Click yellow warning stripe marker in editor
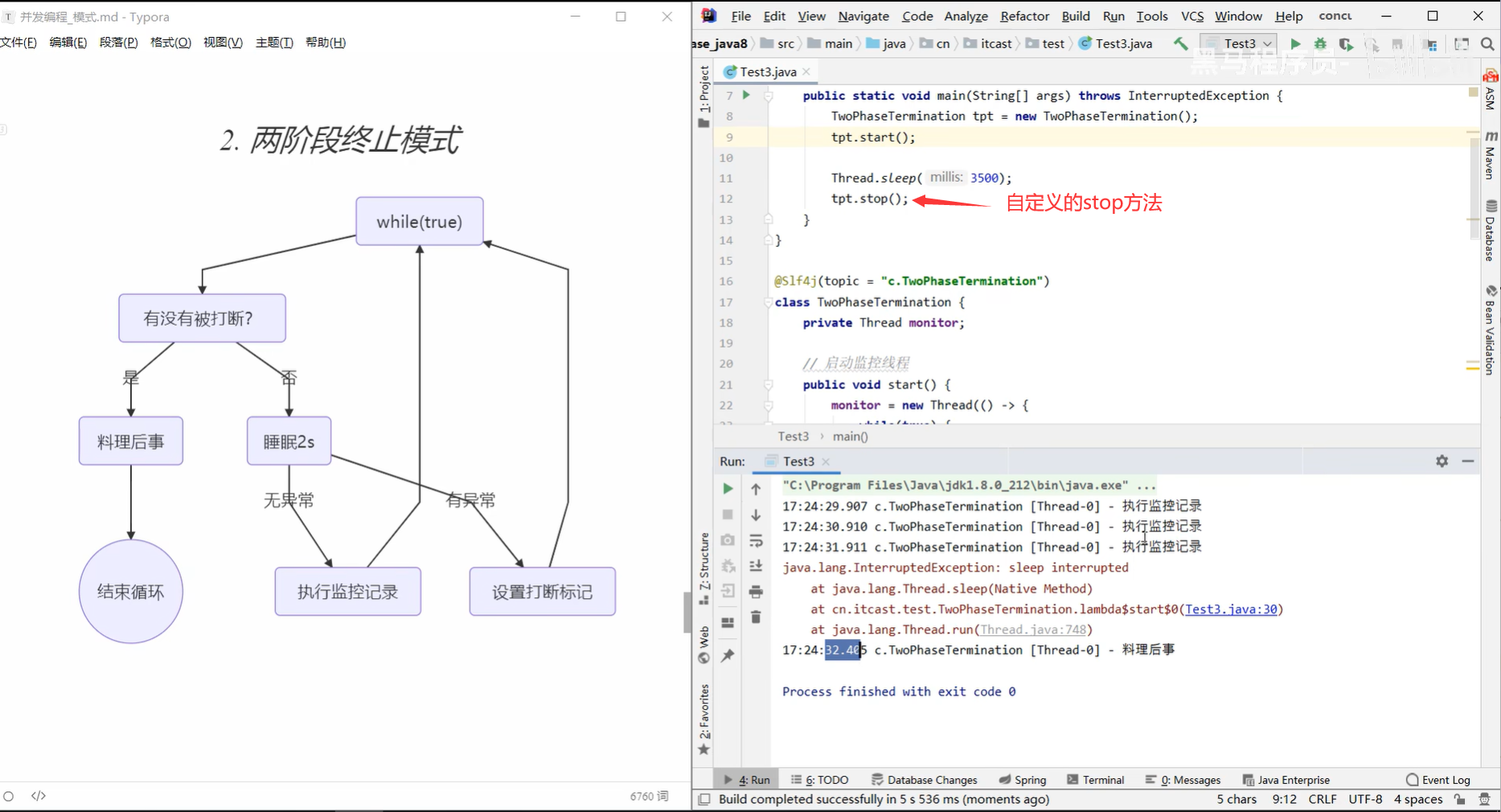The width and height of the screenshot is (1501, 812). click(x=1473, y=367)
